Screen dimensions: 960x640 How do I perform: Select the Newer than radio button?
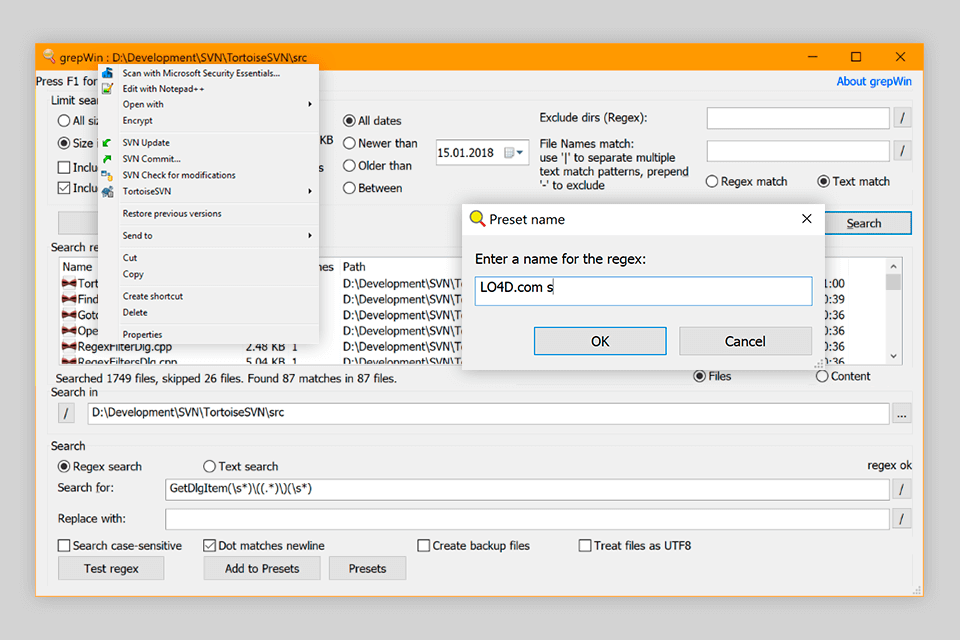[349, 143]
